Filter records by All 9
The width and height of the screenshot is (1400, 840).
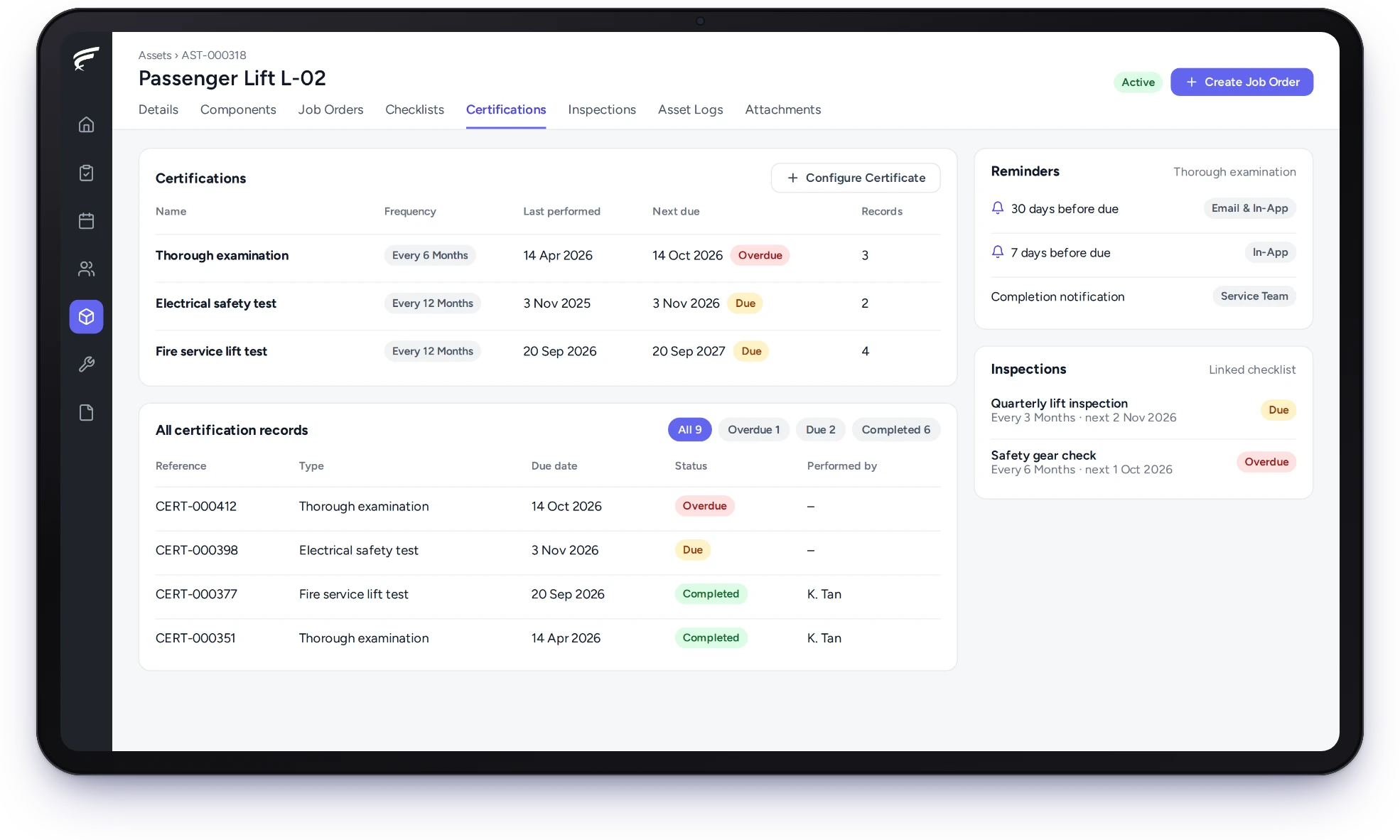pos(689,429)
